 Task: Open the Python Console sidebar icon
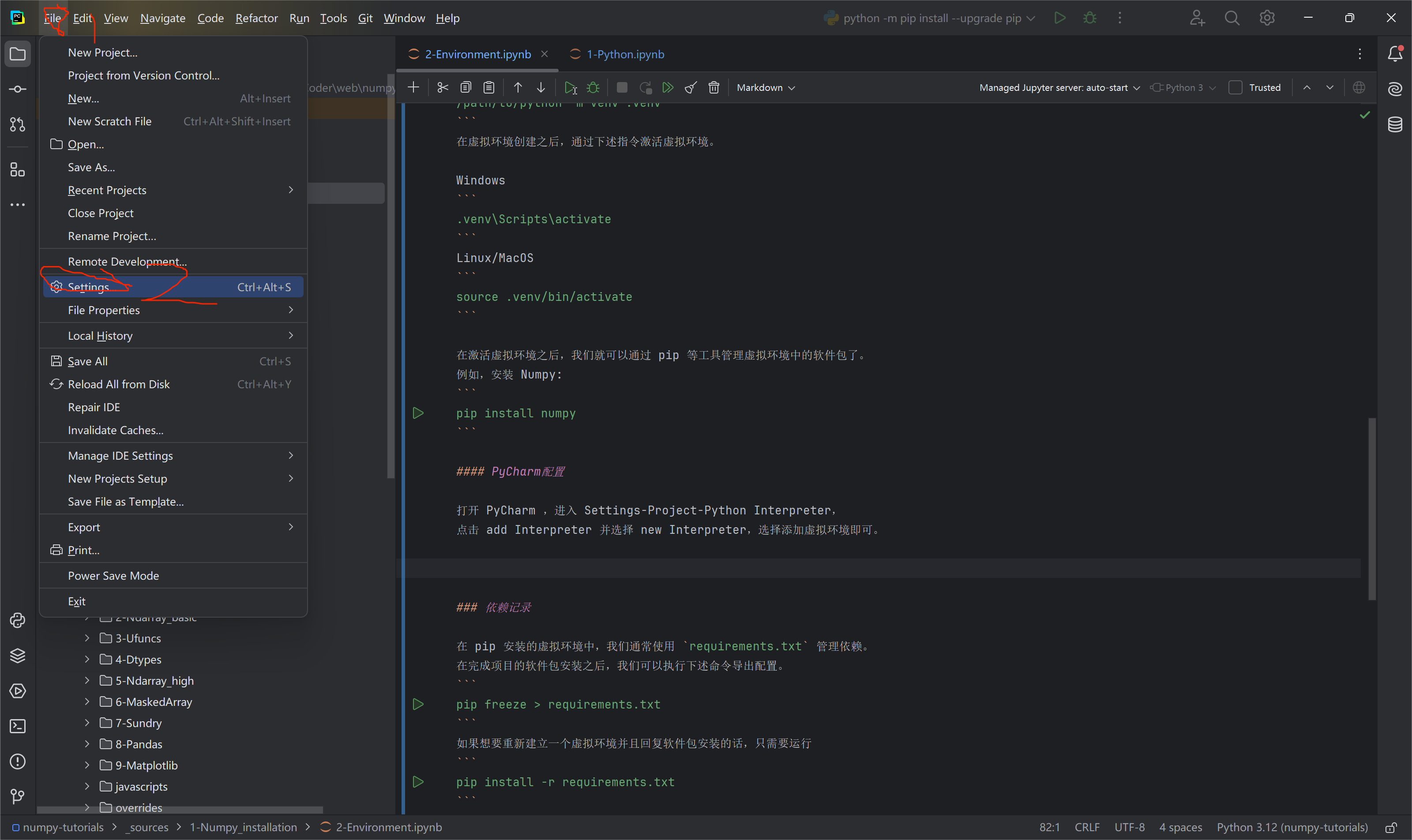point(18,620)
